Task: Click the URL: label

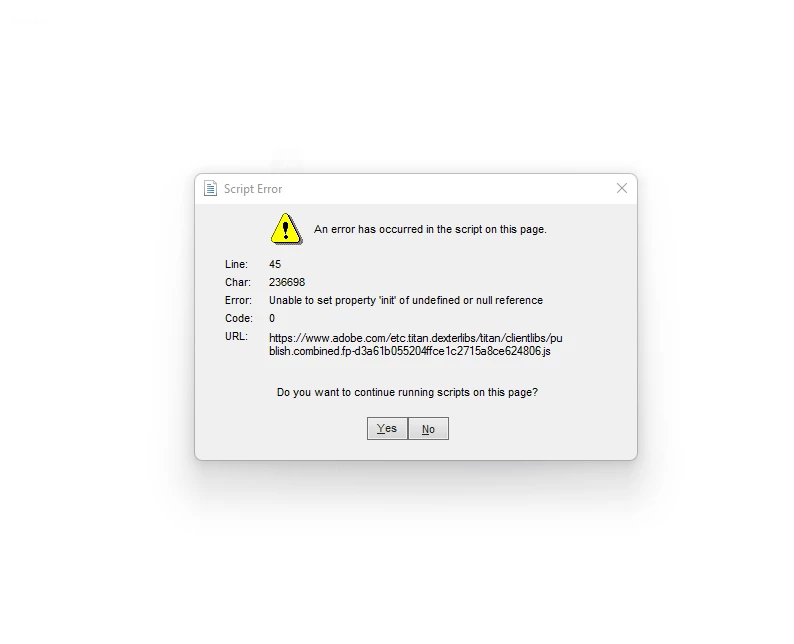Action: [236, 337]
